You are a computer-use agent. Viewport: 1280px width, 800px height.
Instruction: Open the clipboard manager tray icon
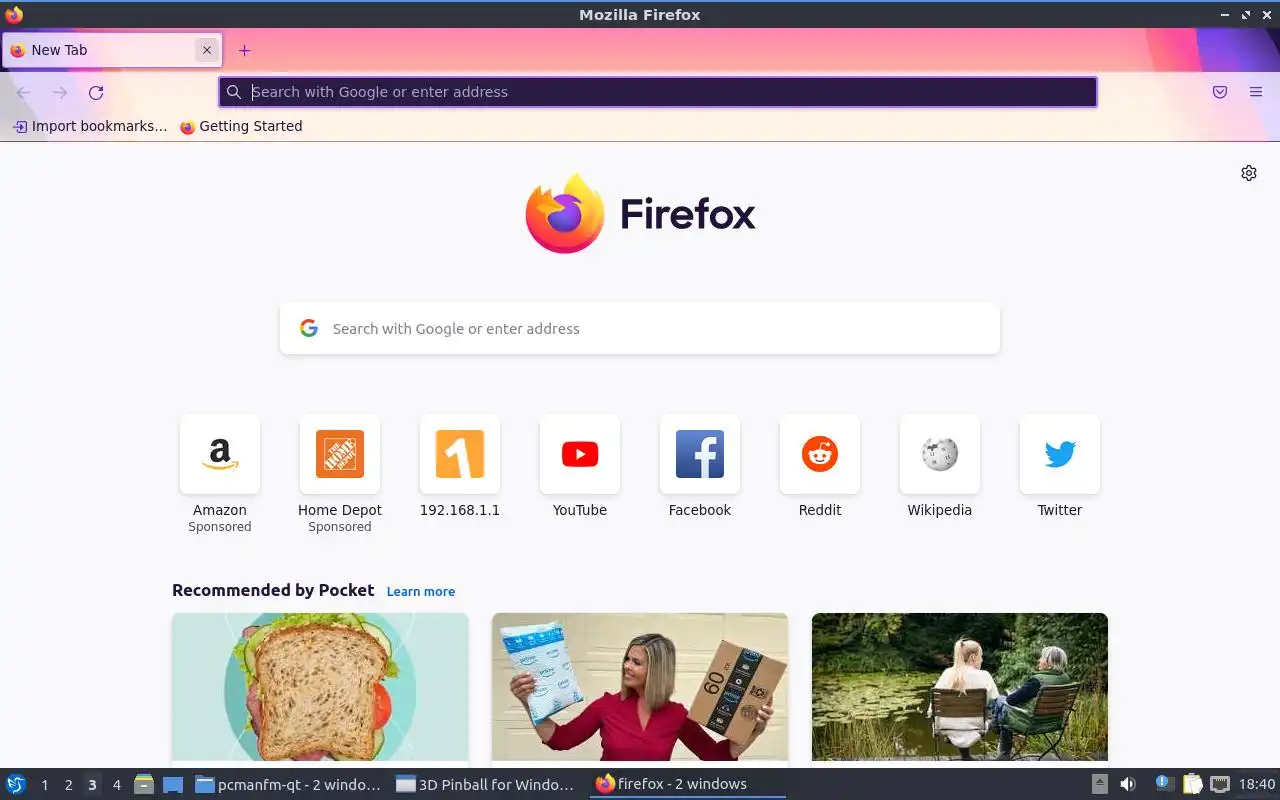[x=1192, y=784]
